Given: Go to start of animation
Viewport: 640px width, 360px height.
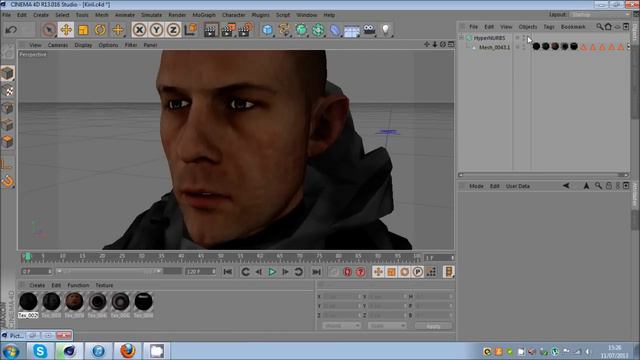Looking at the screenshot, I should click(228, 272).
